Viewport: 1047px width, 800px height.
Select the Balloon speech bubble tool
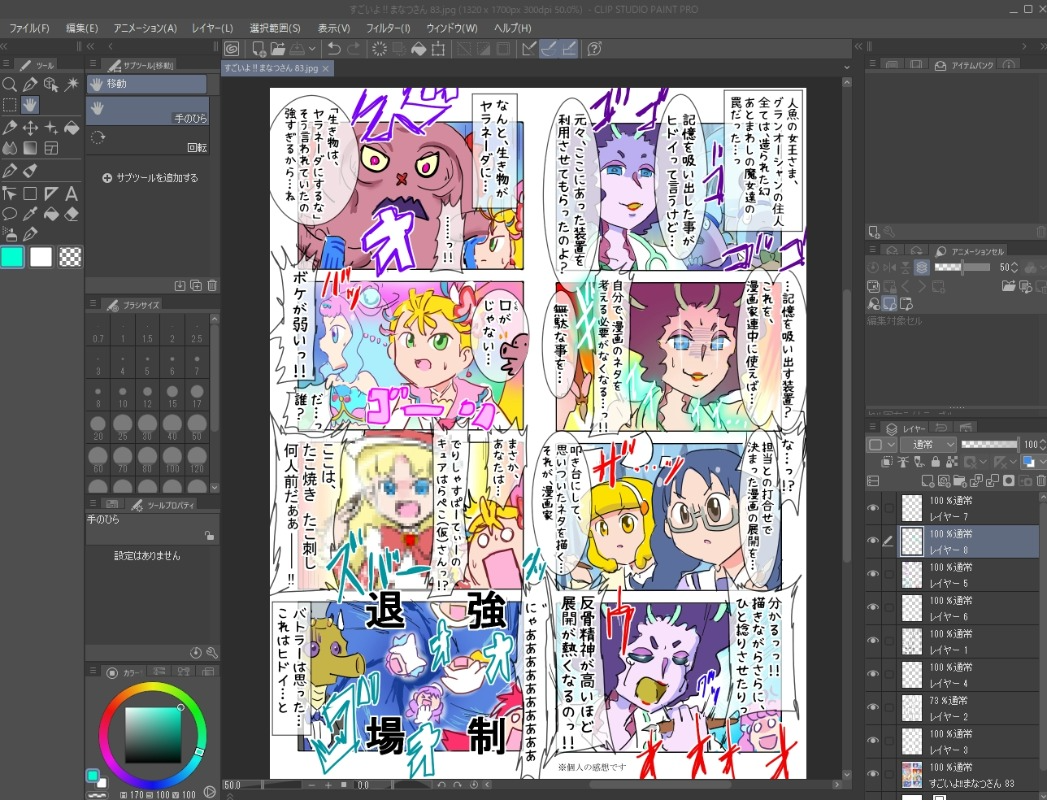click(9, 213)
